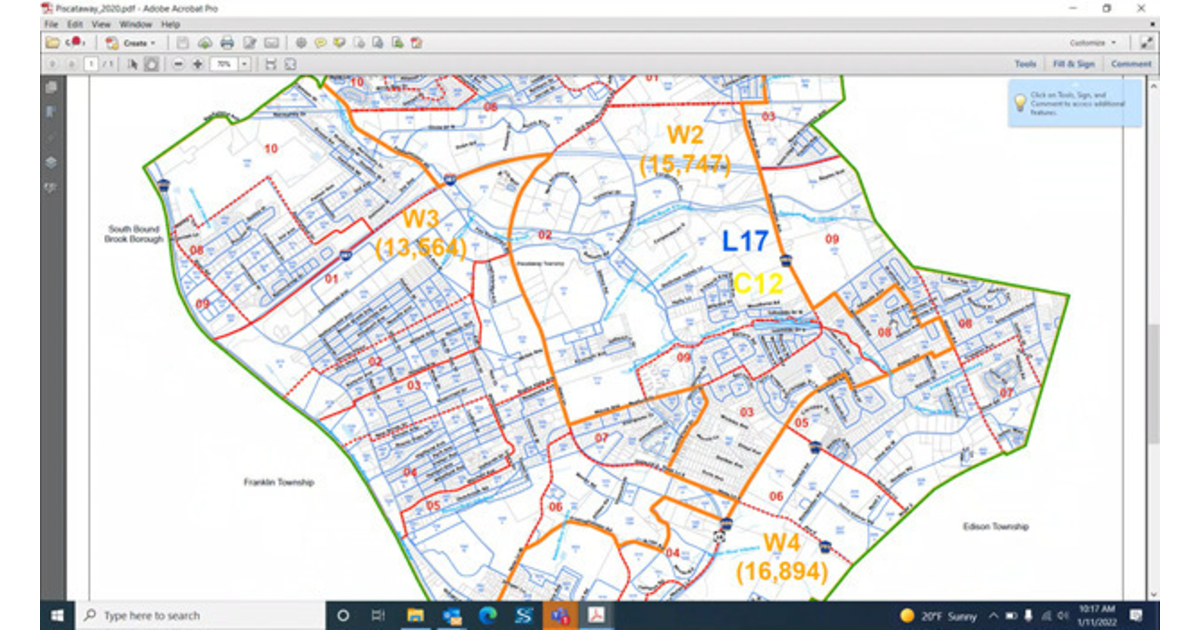Print the Piscataway map using the Print icon
The height and width of the screenshot is (630, 1200).
pos(227,43)
